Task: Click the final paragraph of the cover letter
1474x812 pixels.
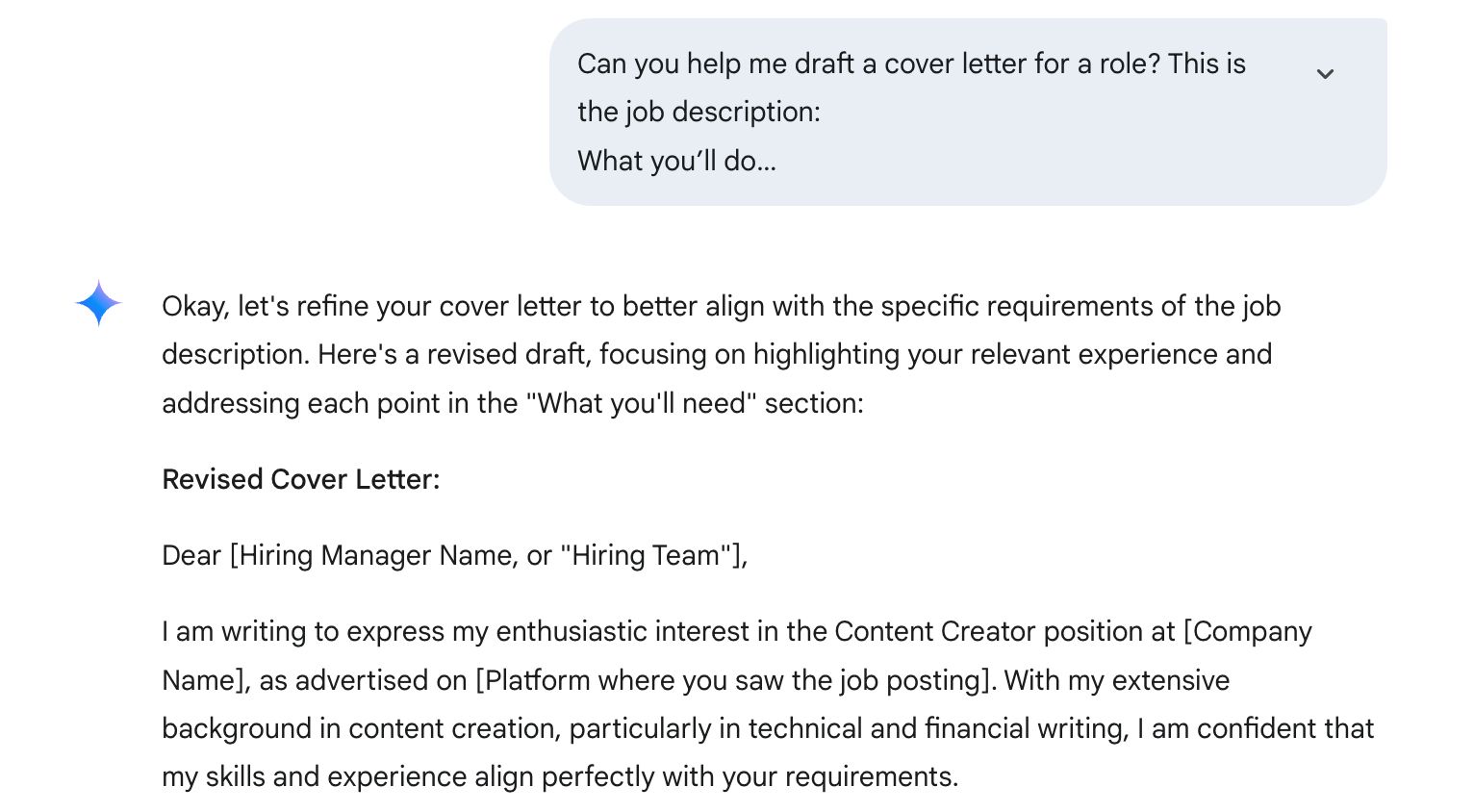Action: click(767, 704)
